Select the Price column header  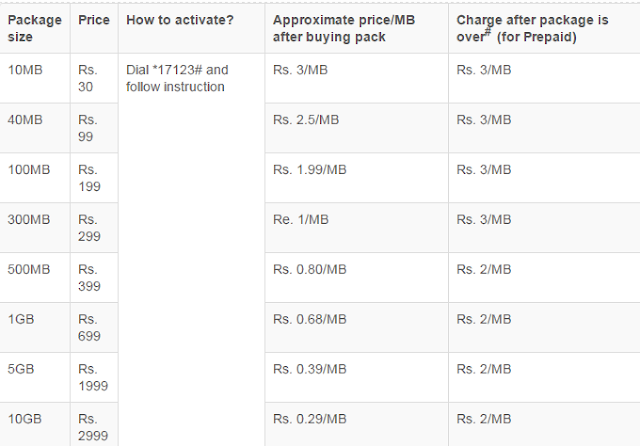[x=95, y=20]
